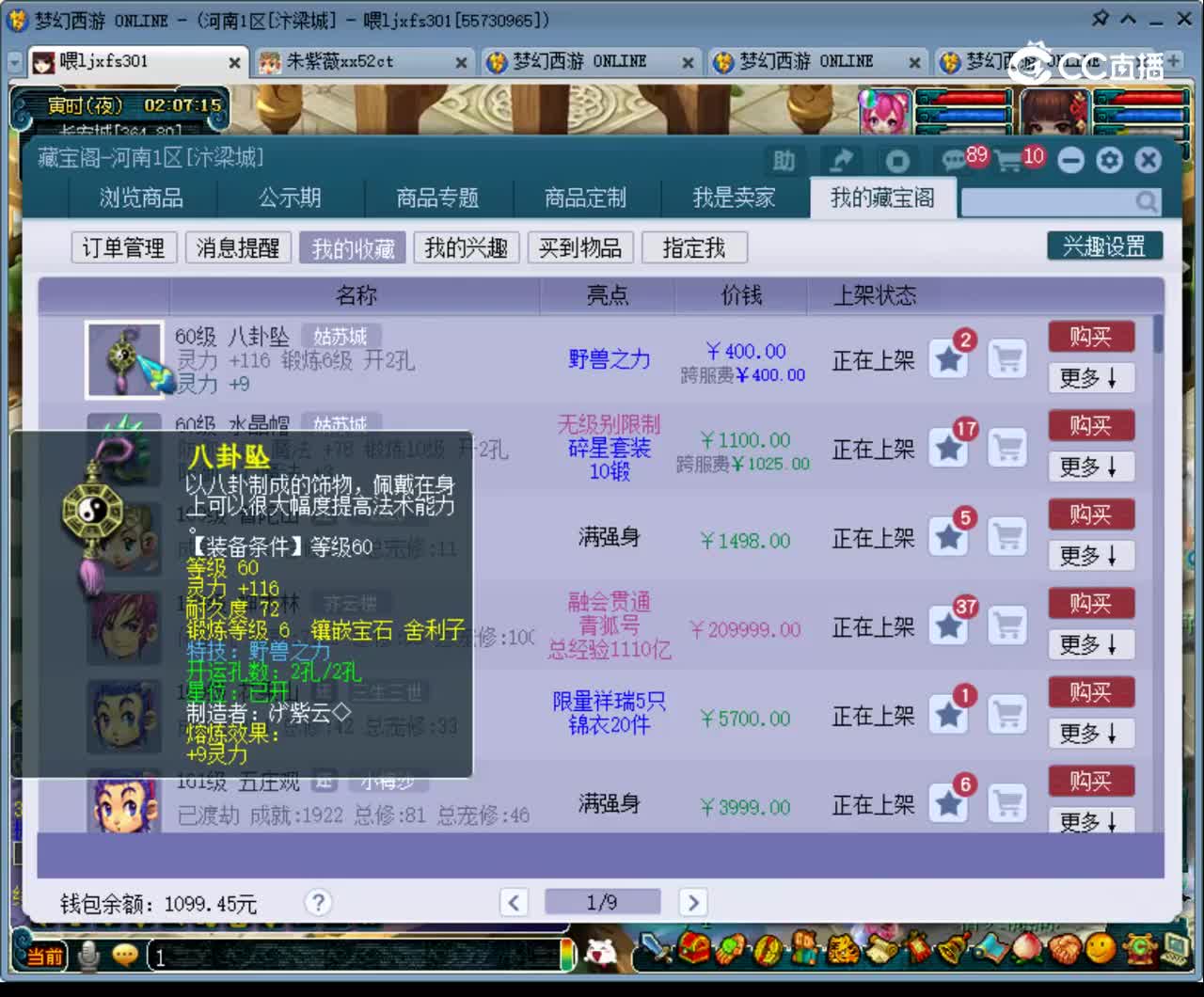Add 八卦坠 ¥400 item to cart
Viewport: 1204px width, 997px height.
(1007, 359)
